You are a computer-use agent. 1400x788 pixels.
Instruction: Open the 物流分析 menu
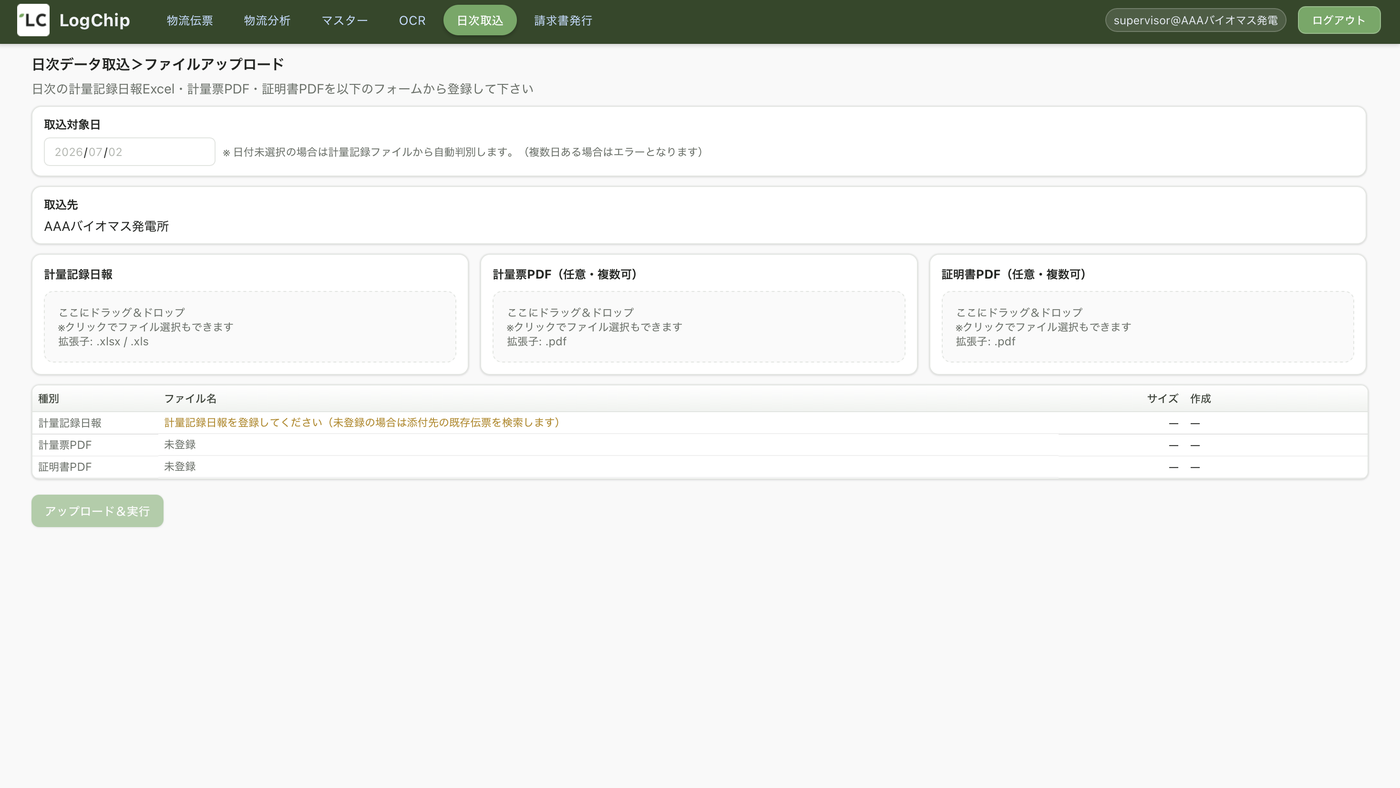[267, 20]
